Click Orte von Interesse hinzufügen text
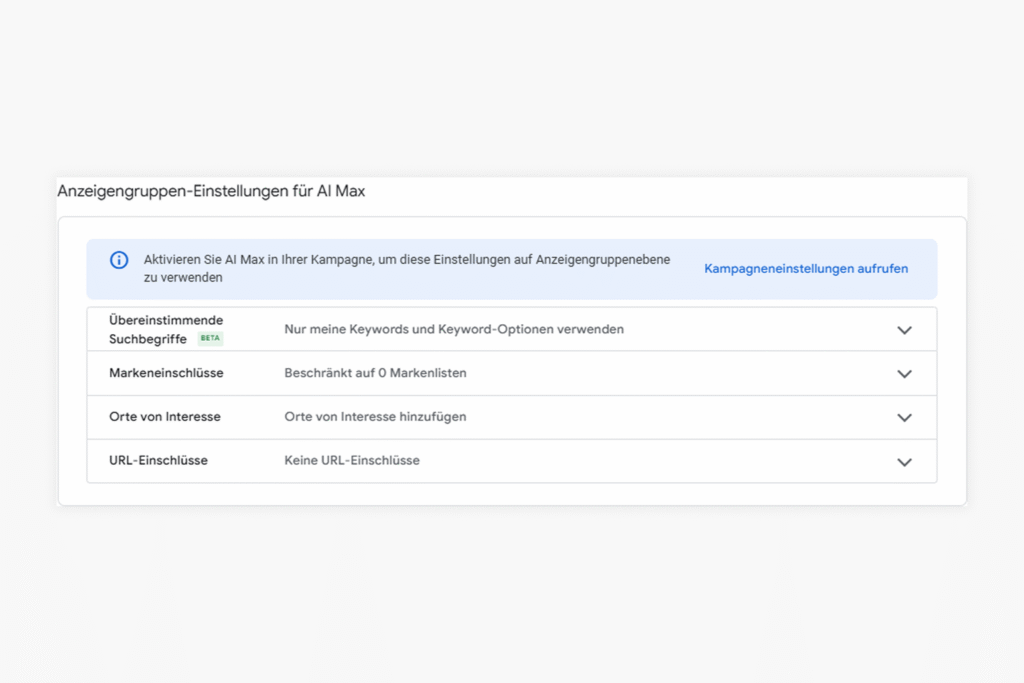Screen dimensions: 1024x683 pyautogui.click(x=375, y=417)
